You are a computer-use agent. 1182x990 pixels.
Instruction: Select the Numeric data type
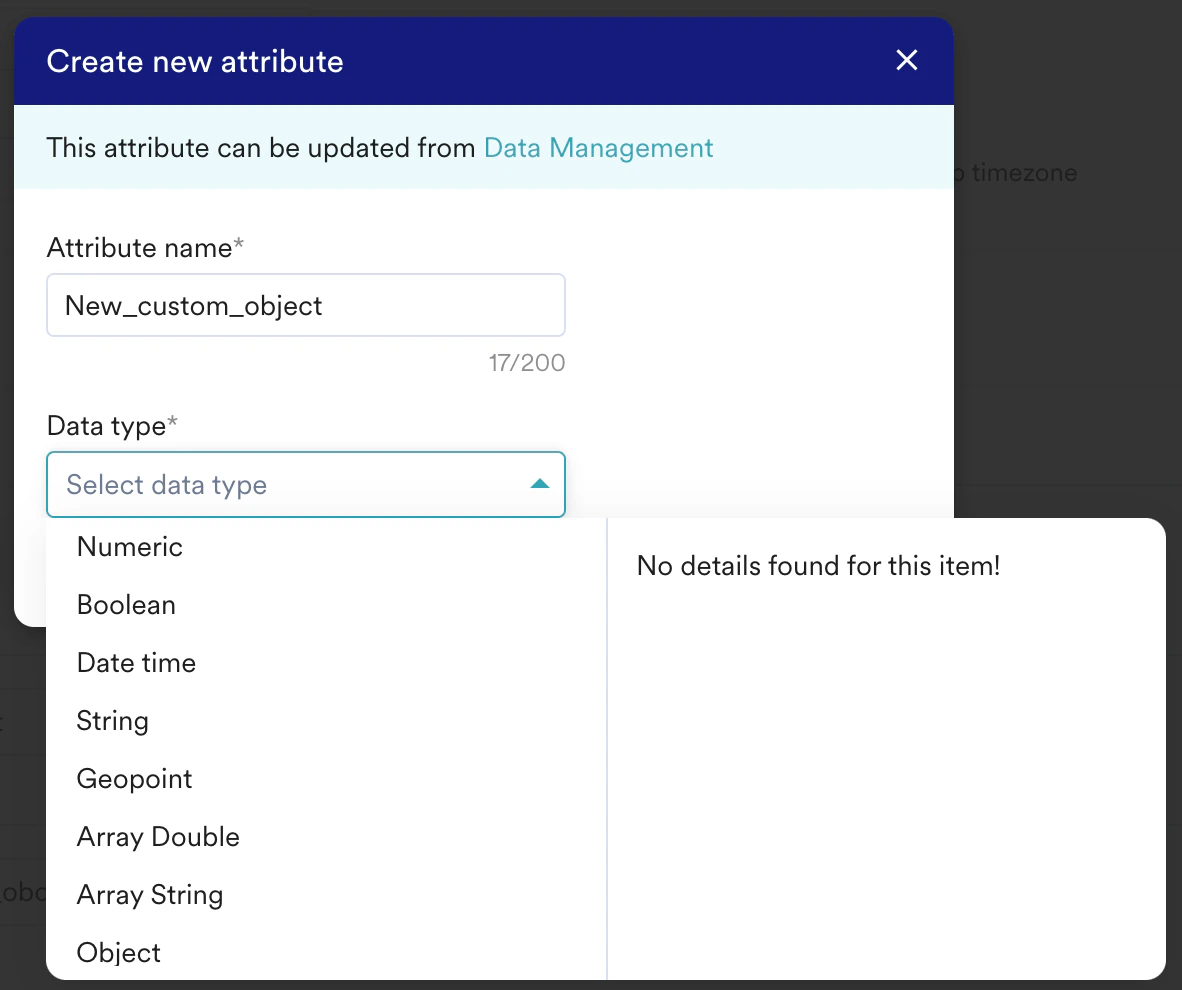pos(129,547)
